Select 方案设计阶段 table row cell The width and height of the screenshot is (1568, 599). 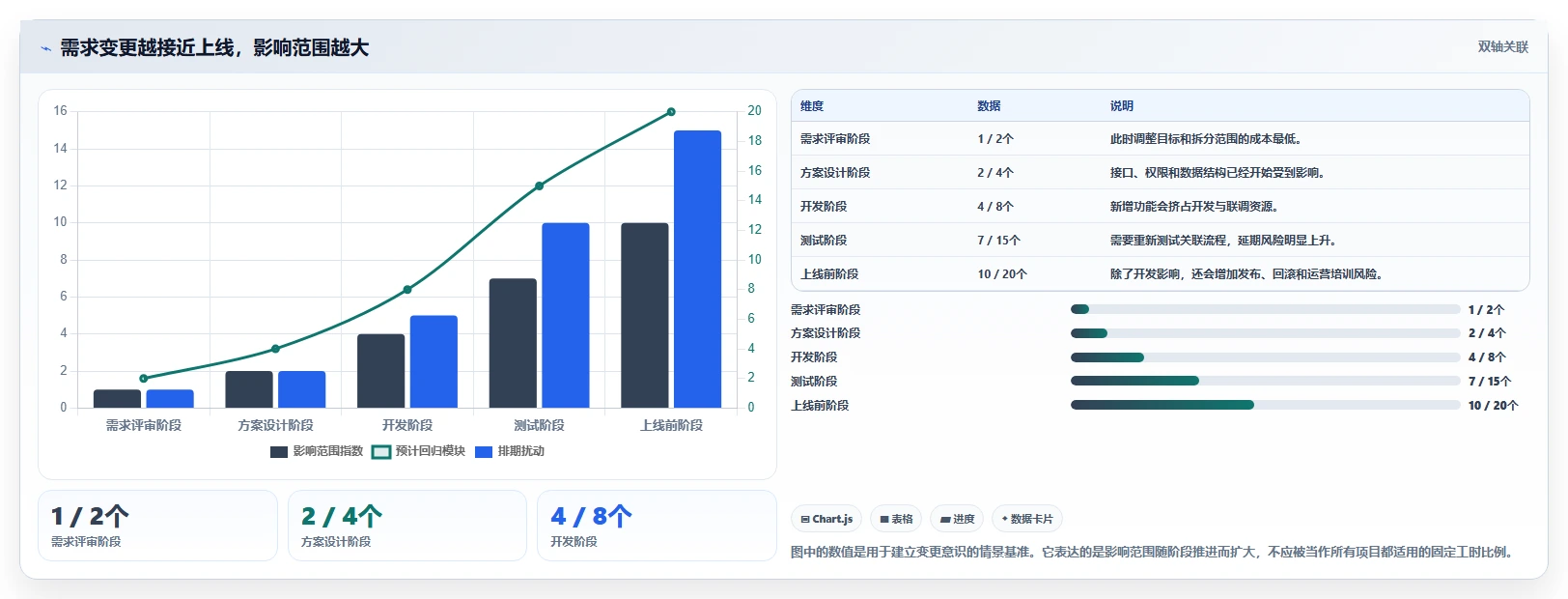pyautogui.click(x=835, y=173)
